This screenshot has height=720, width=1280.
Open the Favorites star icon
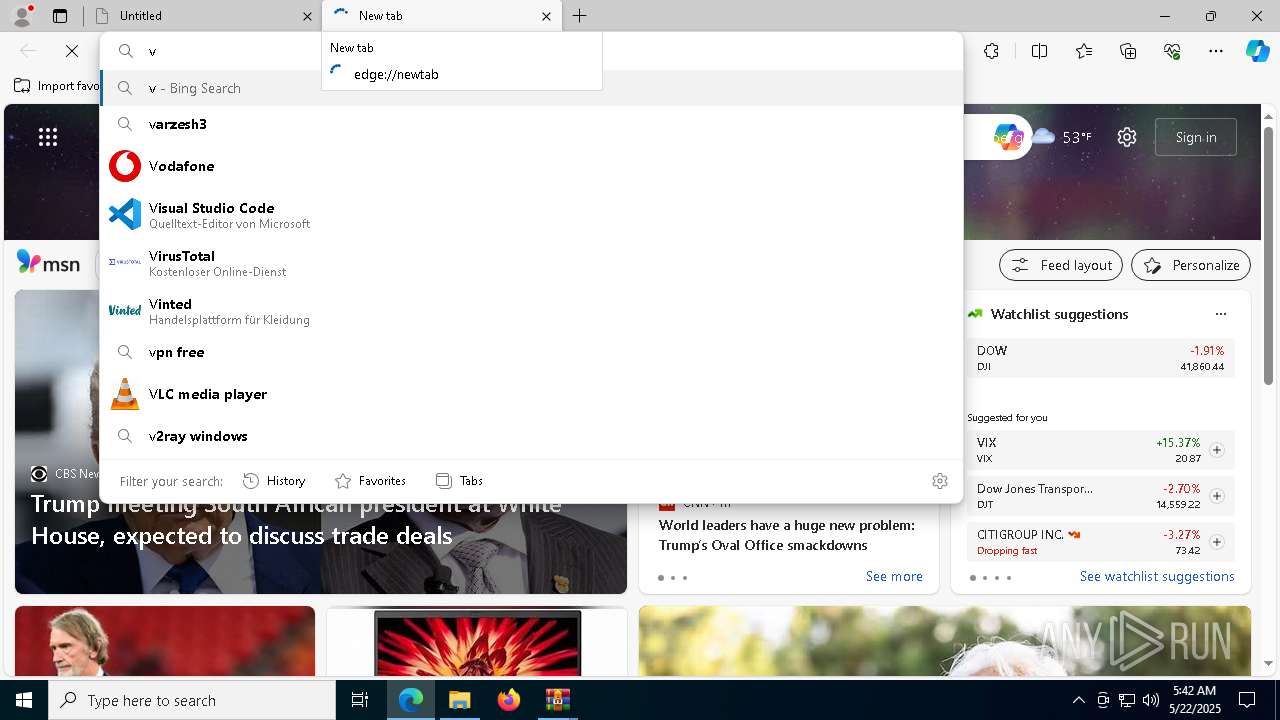coord(1084,51)
